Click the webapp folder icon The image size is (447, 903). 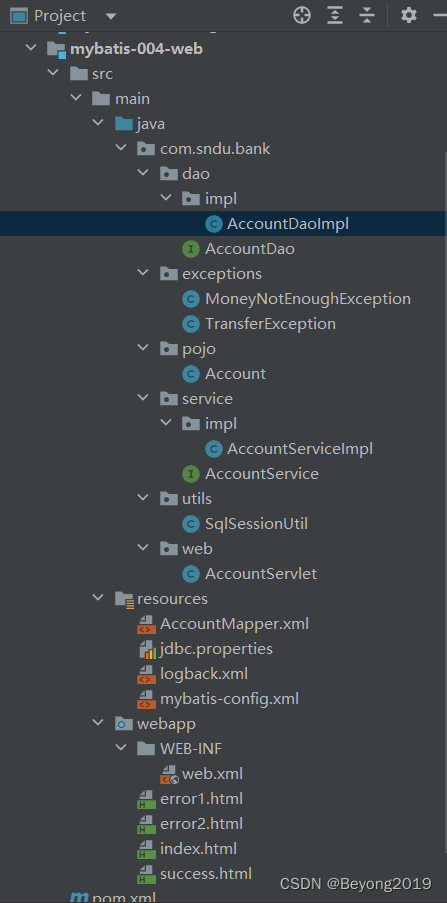click(124, 724)
